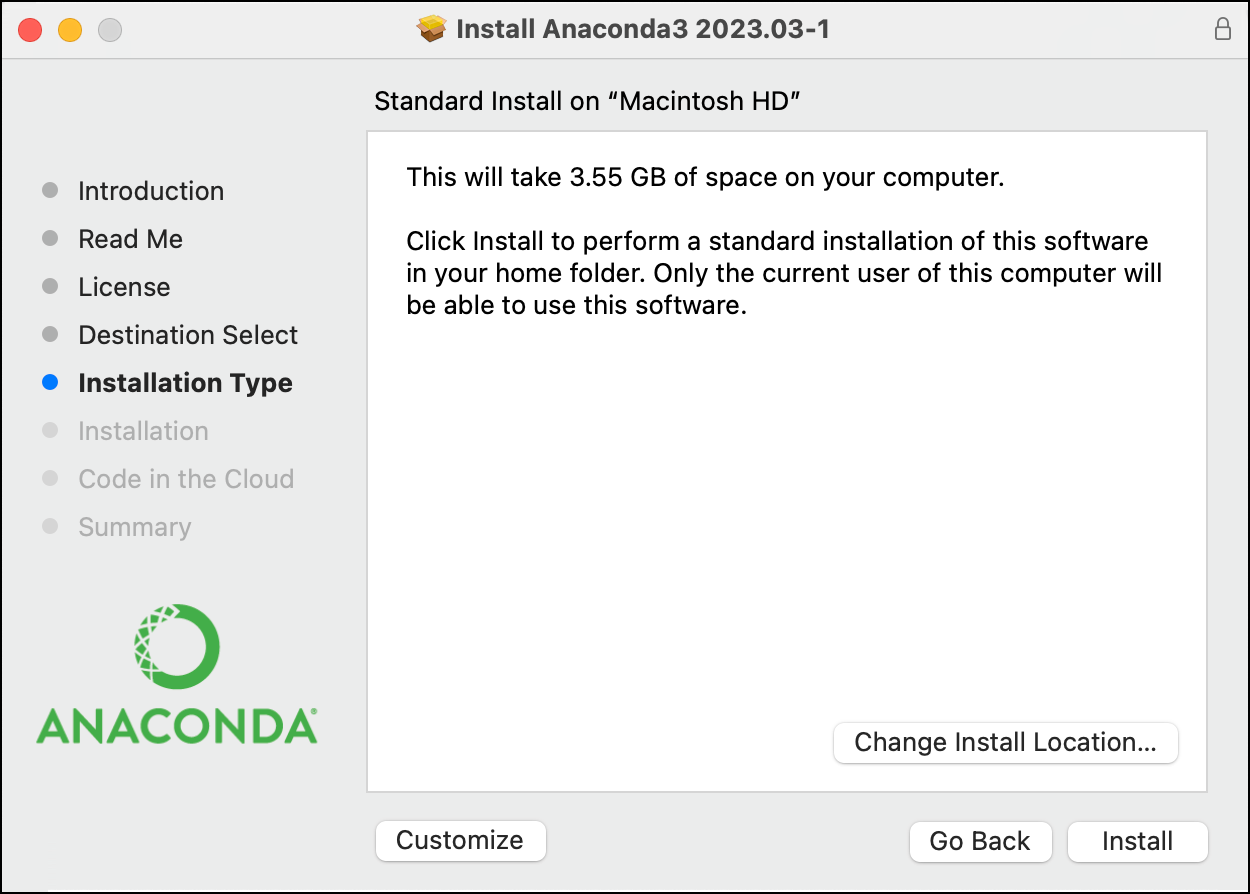
Task: Click the Anaconda package box icon
Action: (x=432, y=30)
